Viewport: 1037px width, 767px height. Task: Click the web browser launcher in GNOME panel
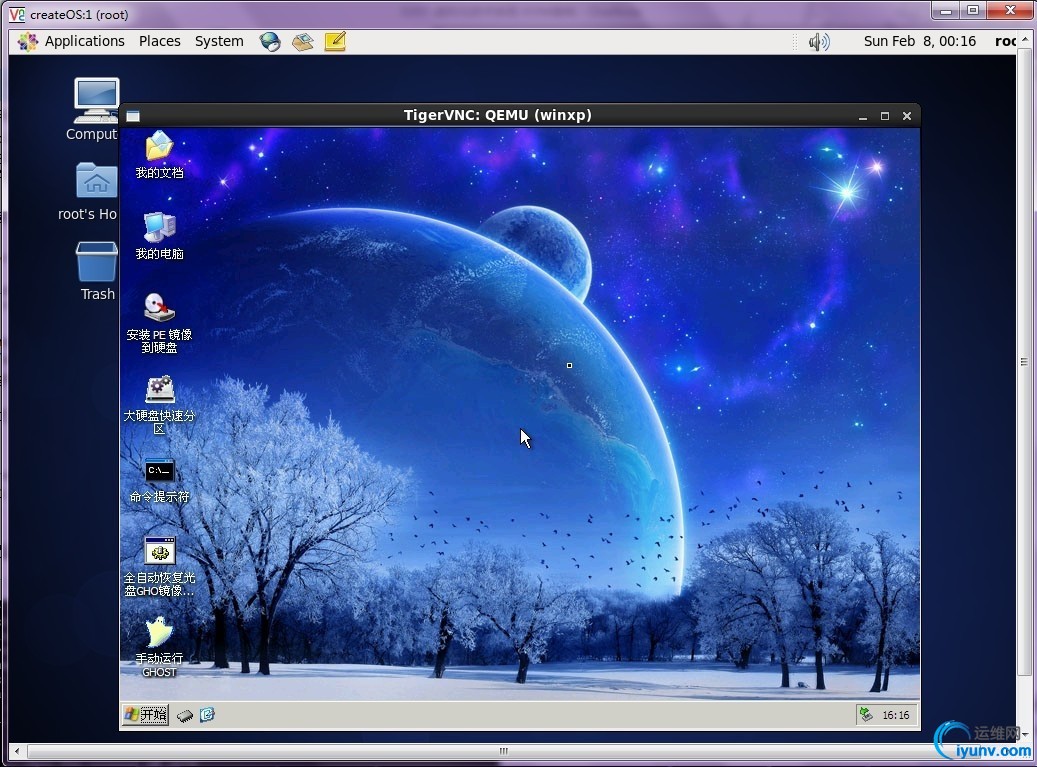(x=270, y=41)
